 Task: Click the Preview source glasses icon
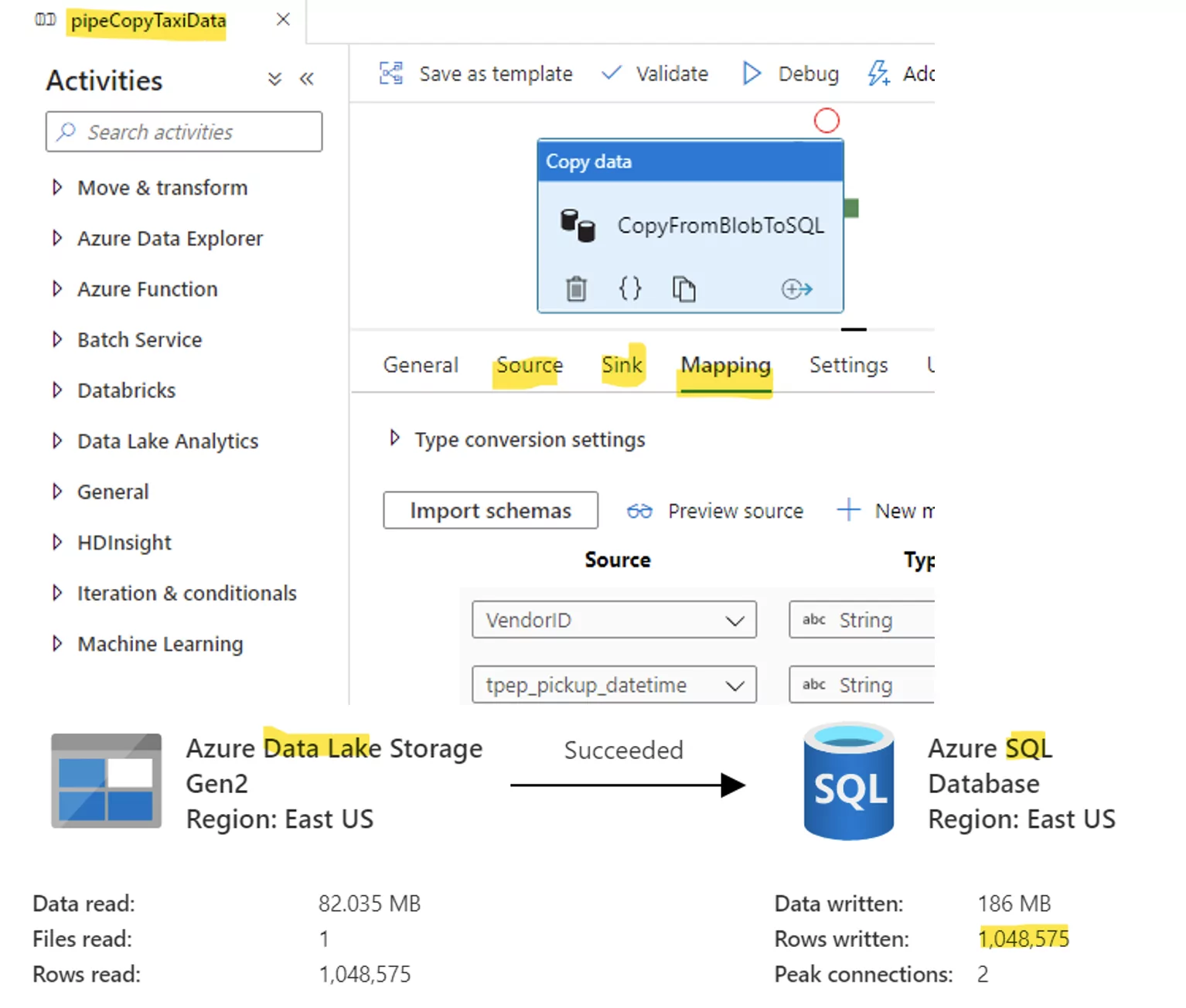click(639, 511)
